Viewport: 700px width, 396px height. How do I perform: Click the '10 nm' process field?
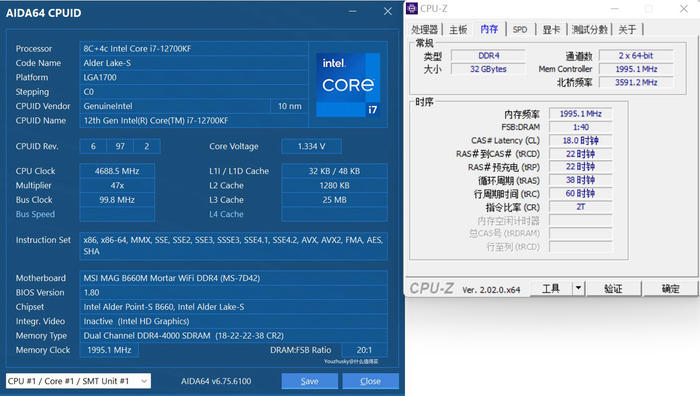289,106
